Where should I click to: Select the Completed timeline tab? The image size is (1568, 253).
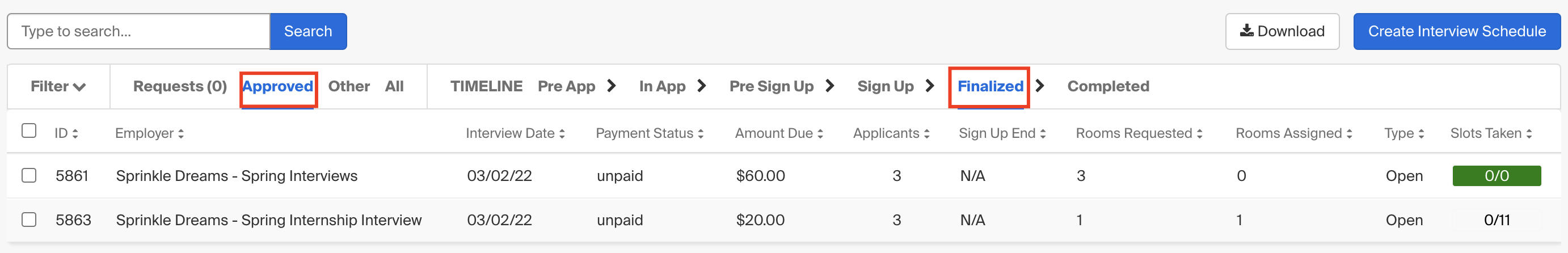[x=1108, y=86]
